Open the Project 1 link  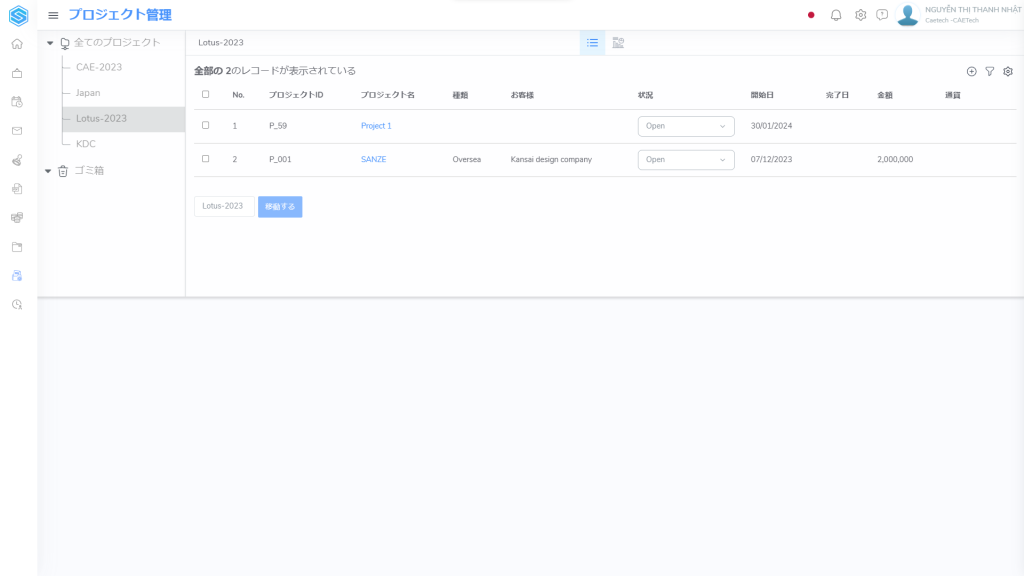pos(376,126)
